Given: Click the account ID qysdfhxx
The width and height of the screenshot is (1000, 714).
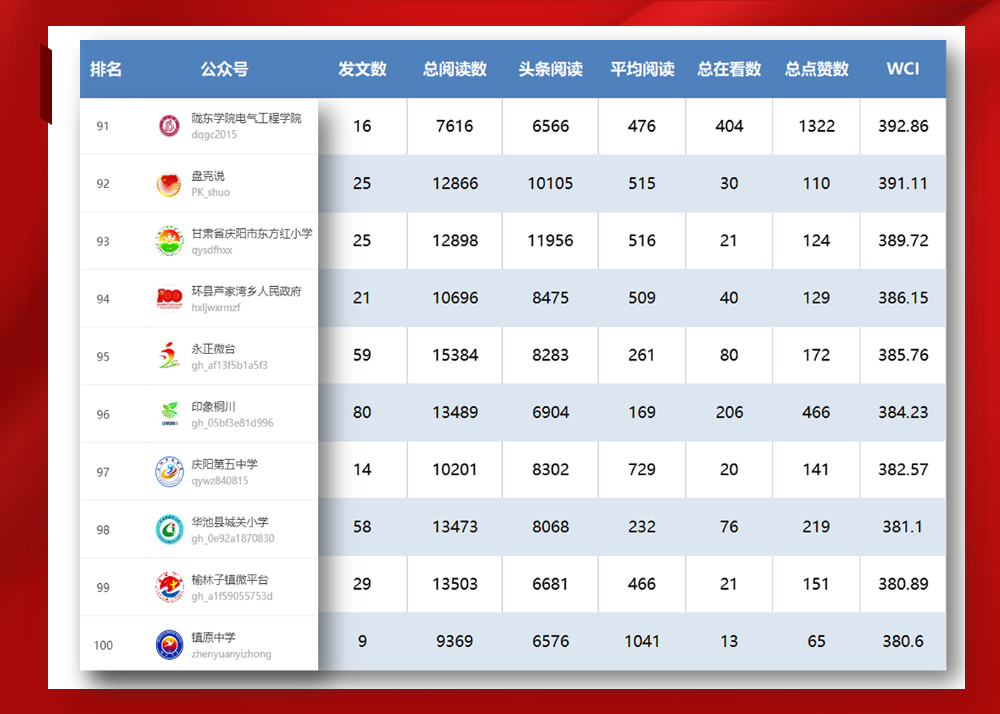Looking at the screenshot, I should coord(212,250).
